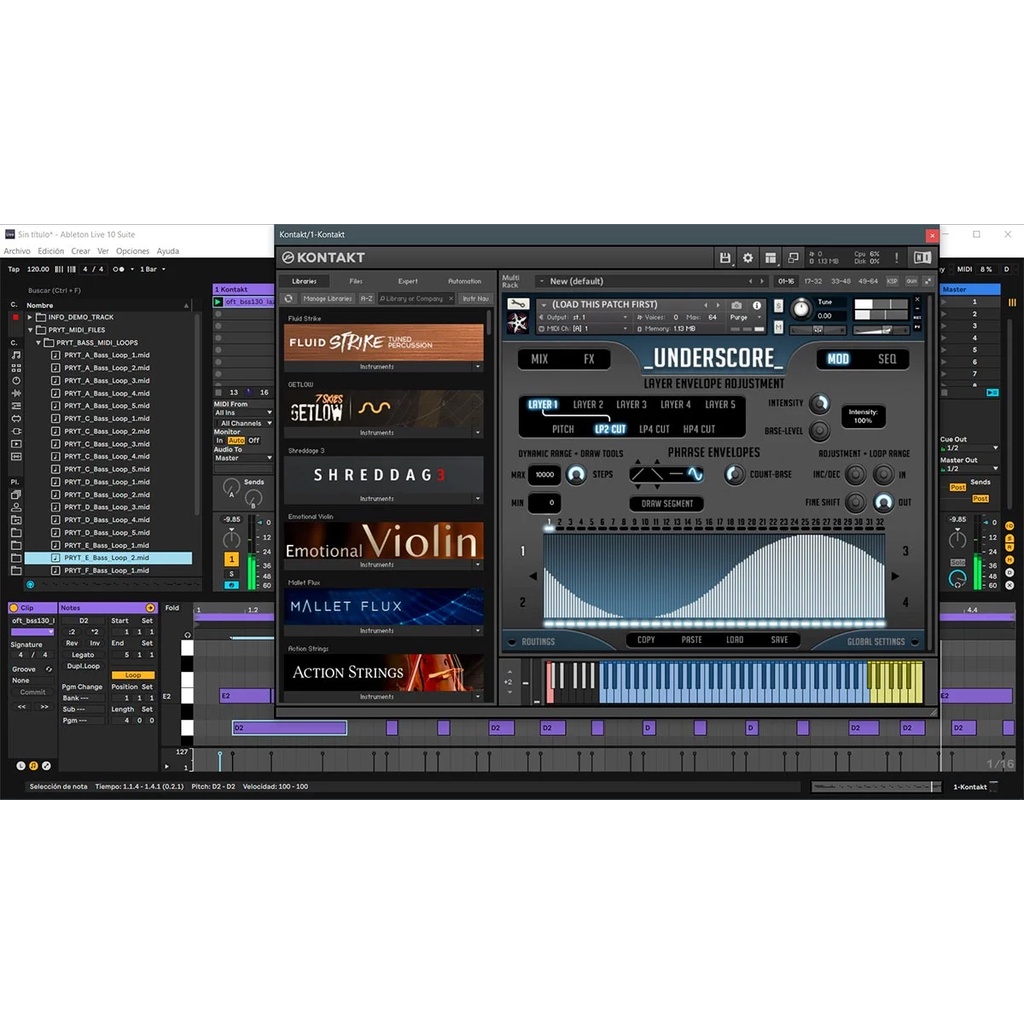Click the PASTE button

tap(692, 640)
